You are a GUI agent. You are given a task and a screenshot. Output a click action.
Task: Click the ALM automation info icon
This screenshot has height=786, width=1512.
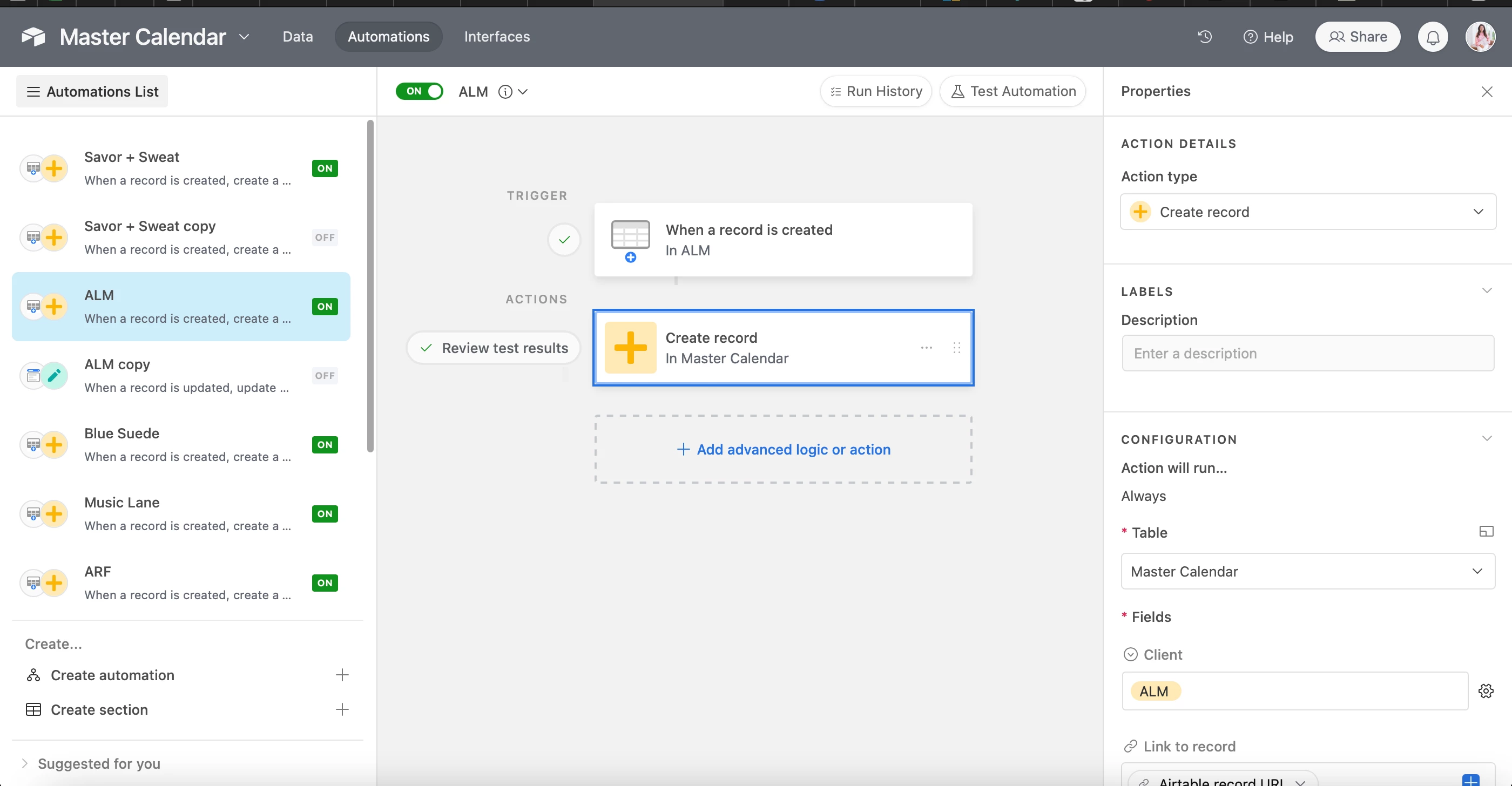(505, 92)
